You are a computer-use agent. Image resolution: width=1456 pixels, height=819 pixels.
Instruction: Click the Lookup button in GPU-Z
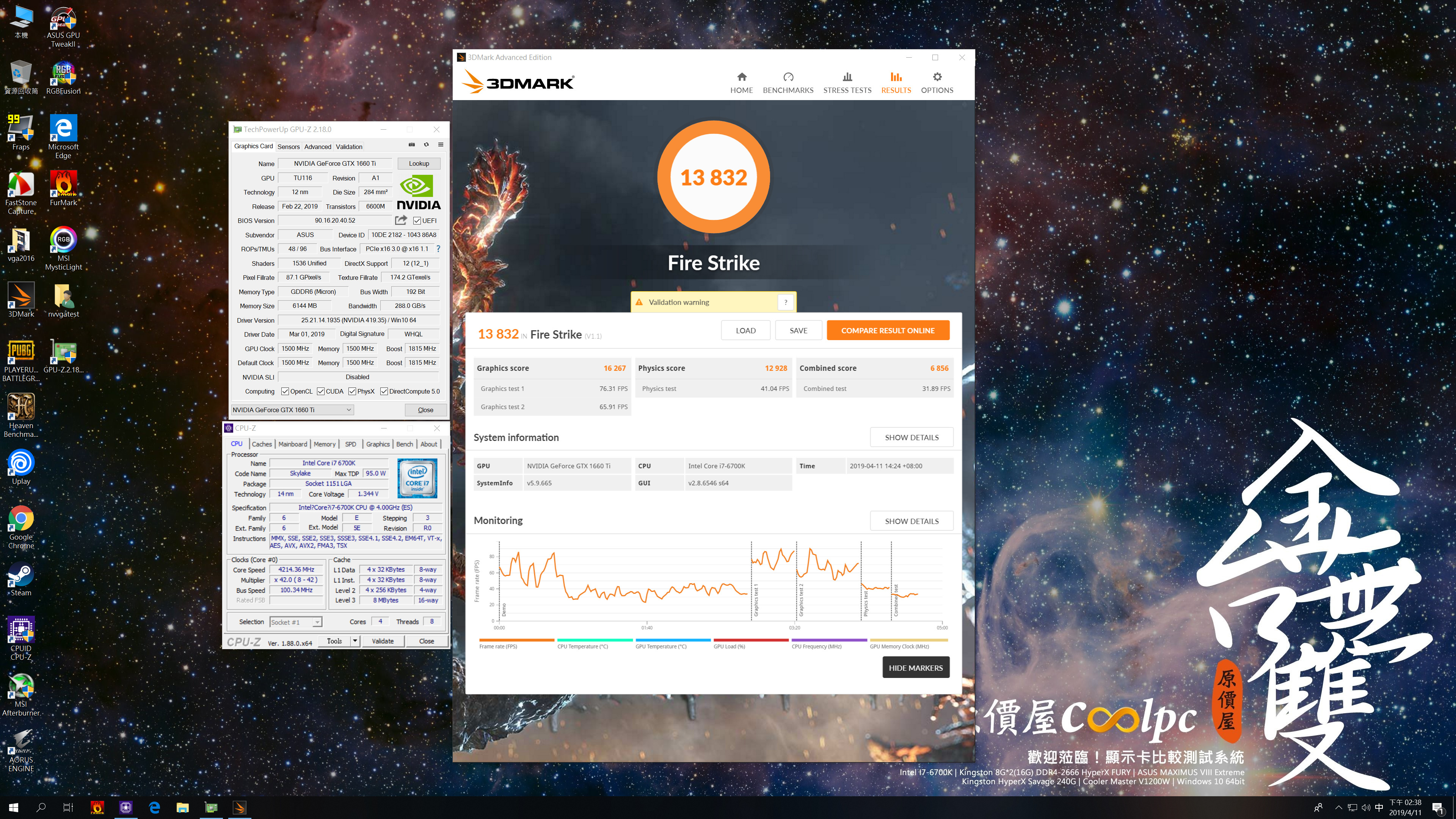419,163
